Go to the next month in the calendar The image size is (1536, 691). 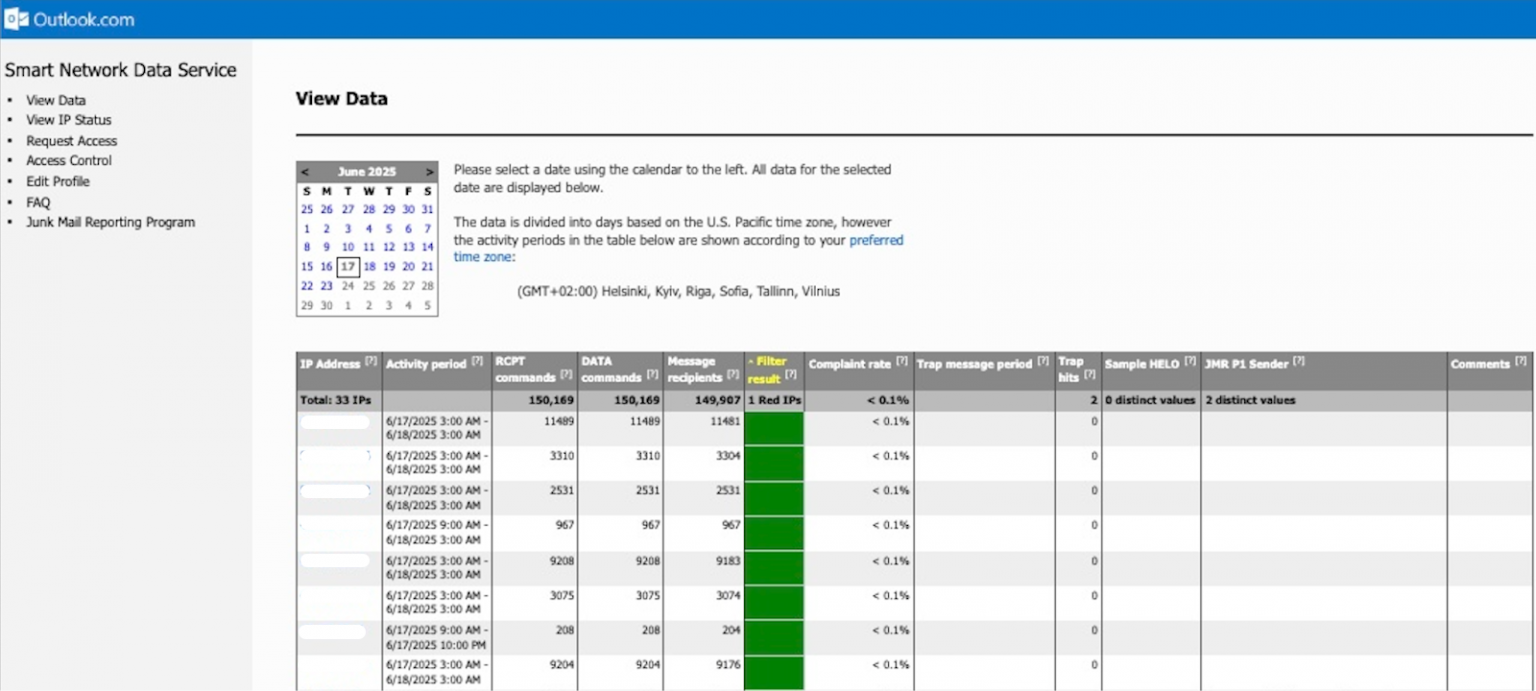point(429,171)
